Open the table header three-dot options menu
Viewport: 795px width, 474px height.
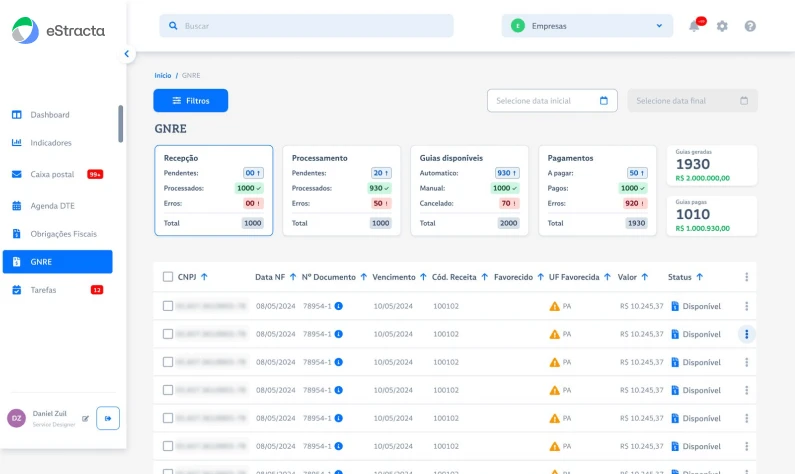pyautogui.click(x=746, y=277)
